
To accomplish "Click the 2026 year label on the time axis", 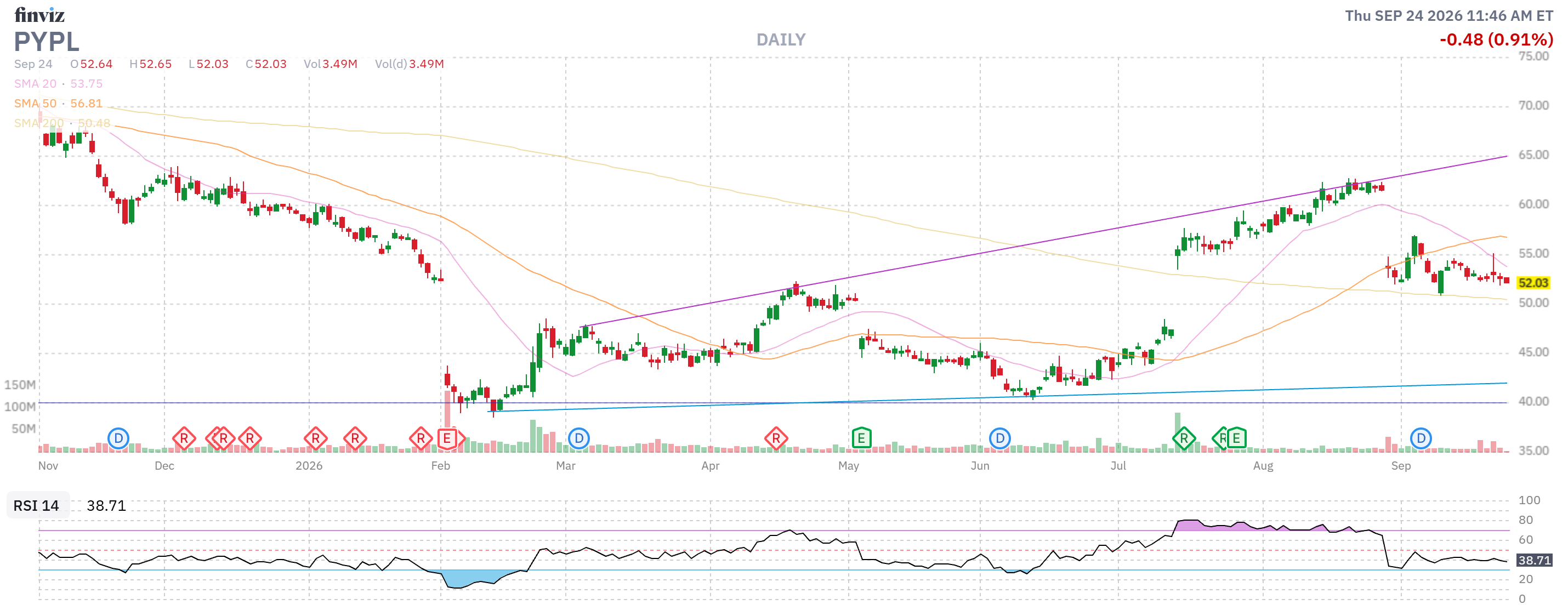I will point(309,466).
